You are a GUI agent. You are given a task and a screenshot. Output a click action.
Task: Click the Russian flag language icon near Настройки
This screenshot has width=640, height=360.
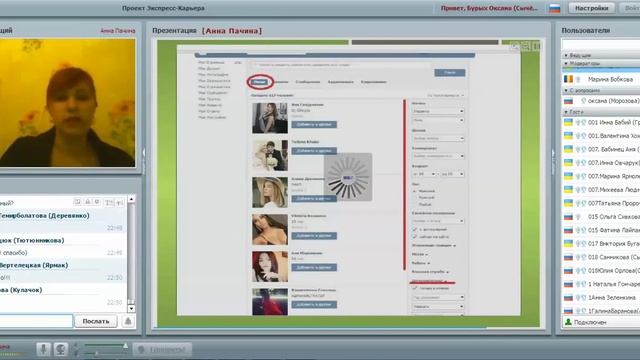point(554,8)
